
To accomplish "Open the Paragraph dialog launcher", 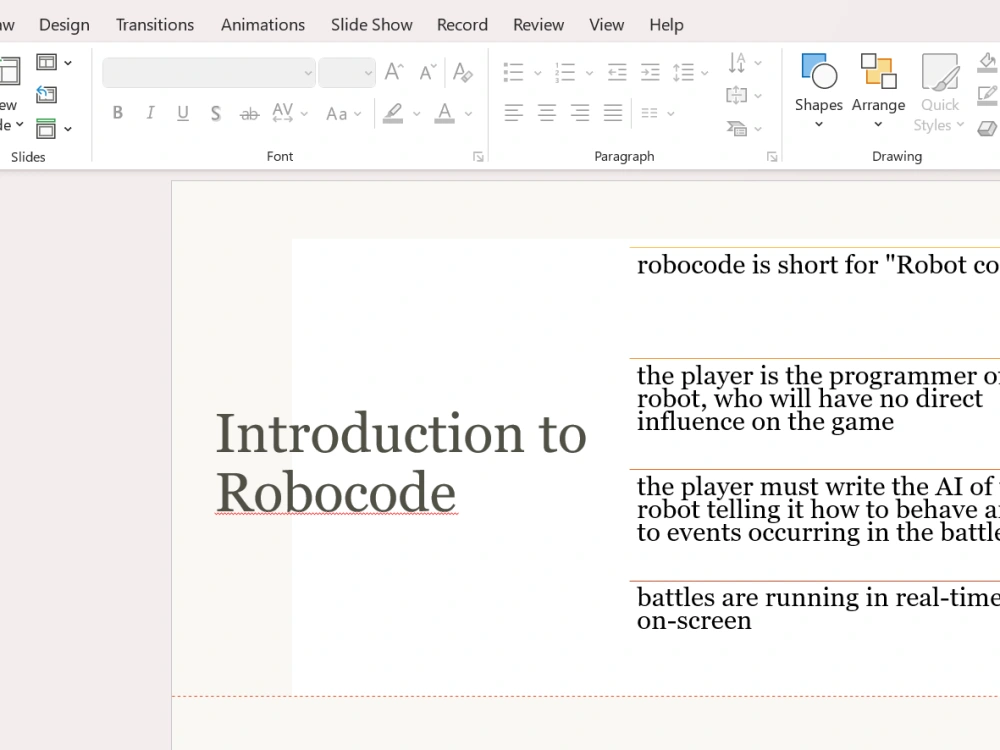I will click(772, 157).
